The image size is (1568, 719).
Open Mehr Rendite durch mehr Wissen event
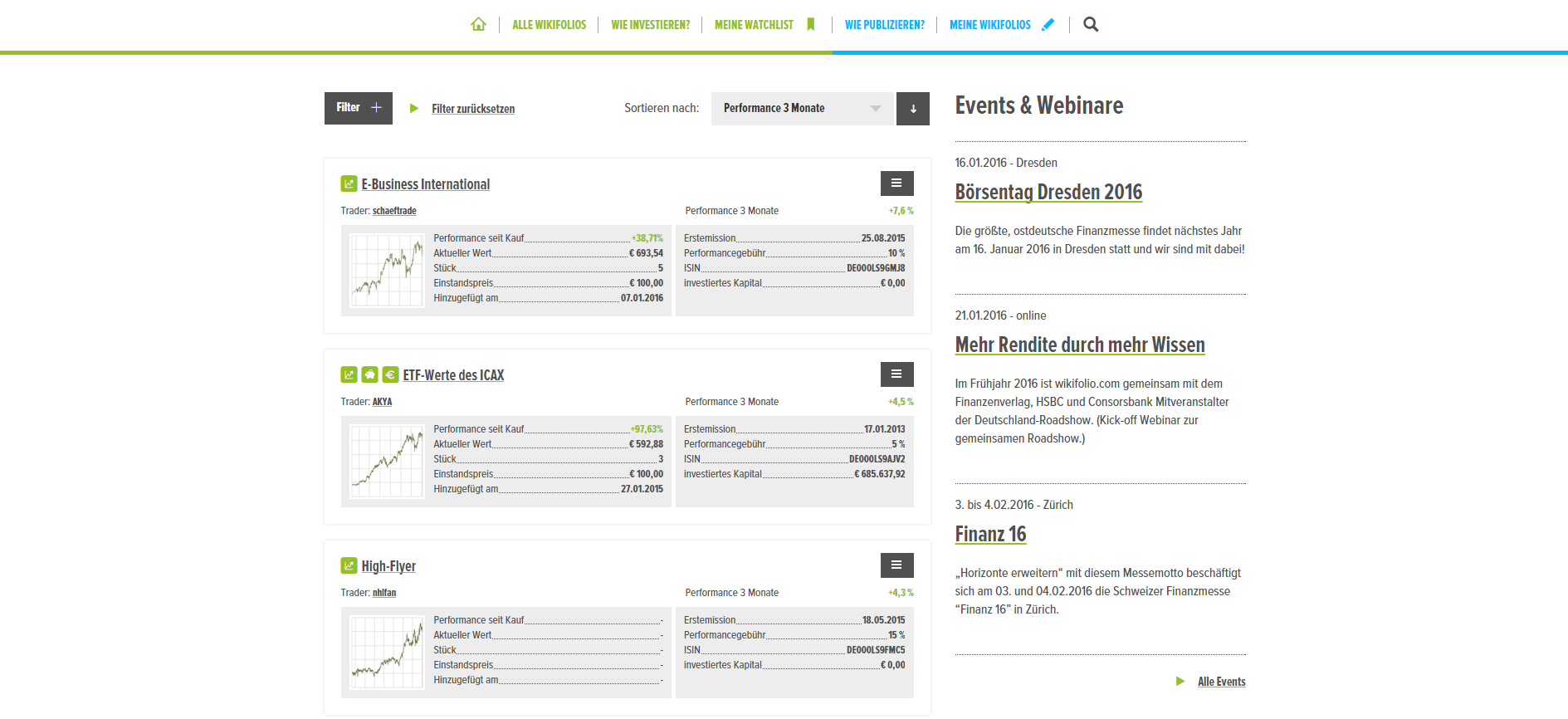click(1080, 345)
